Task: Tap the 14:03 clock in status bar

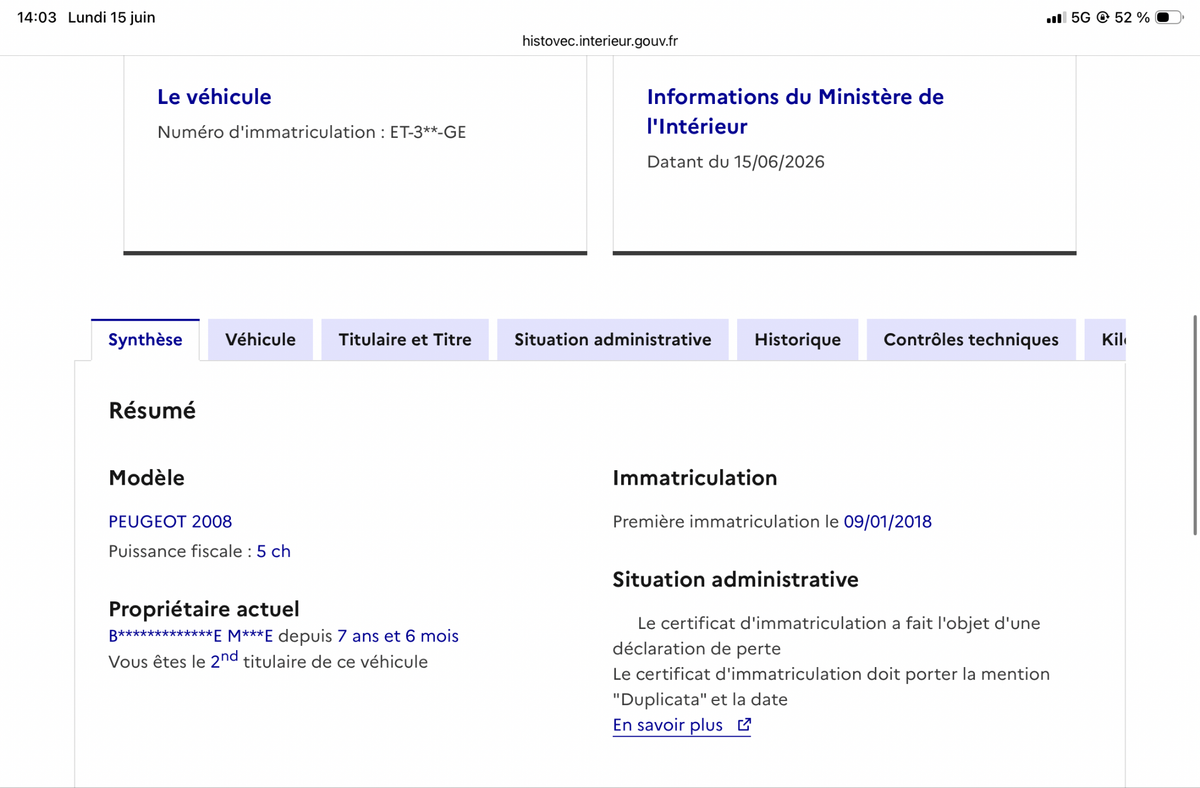Action: pyautogui.click(x=37, y=17)
